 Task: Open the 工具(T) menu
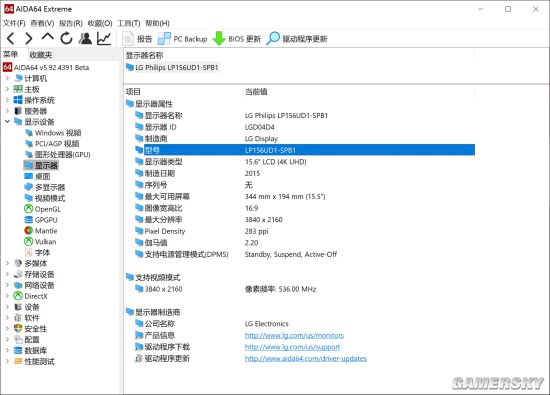pyautogui.click(x=129, y=23)
